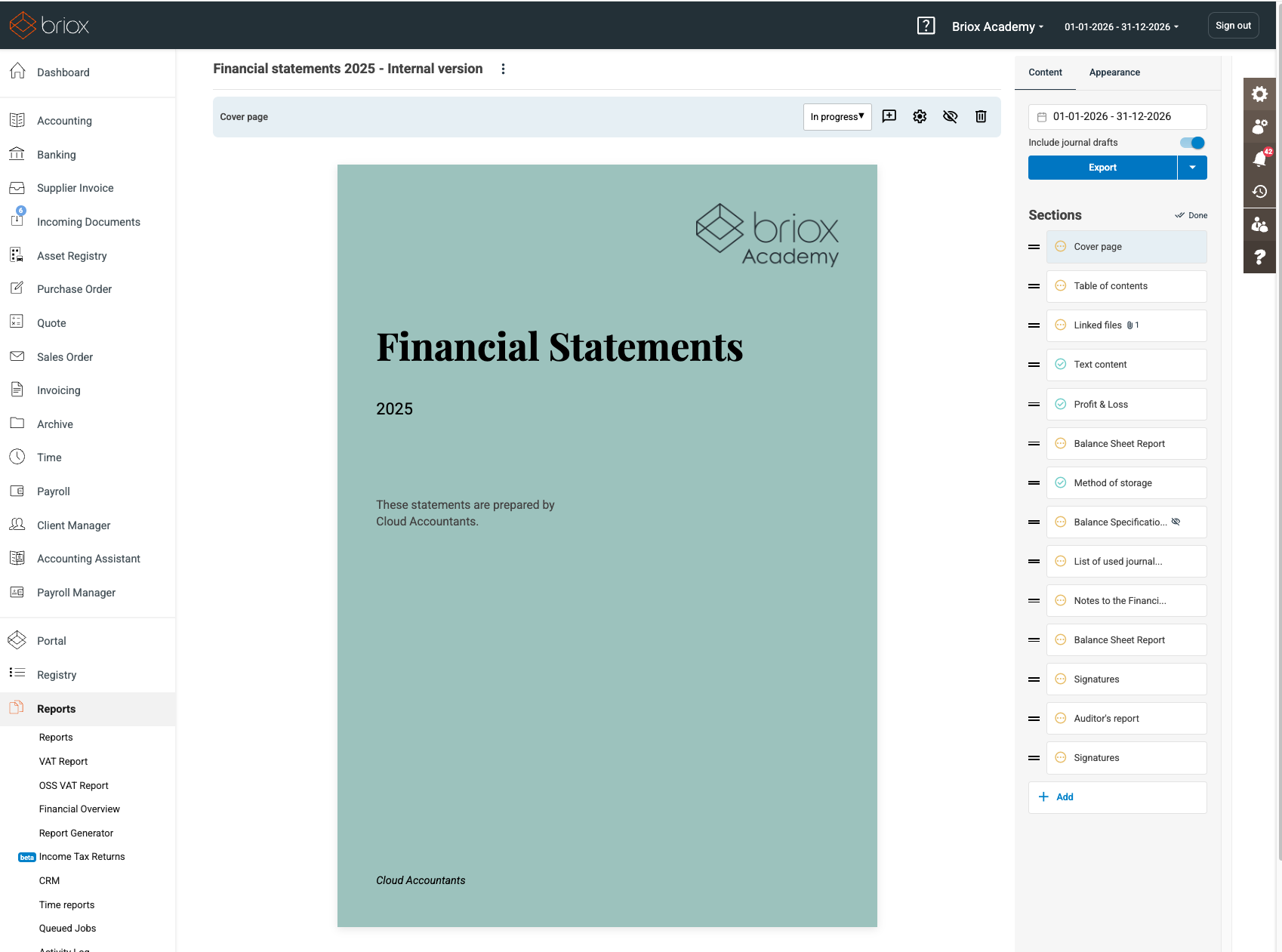
Task: Expand the Export options arrow
Action: pos(1192,168)
